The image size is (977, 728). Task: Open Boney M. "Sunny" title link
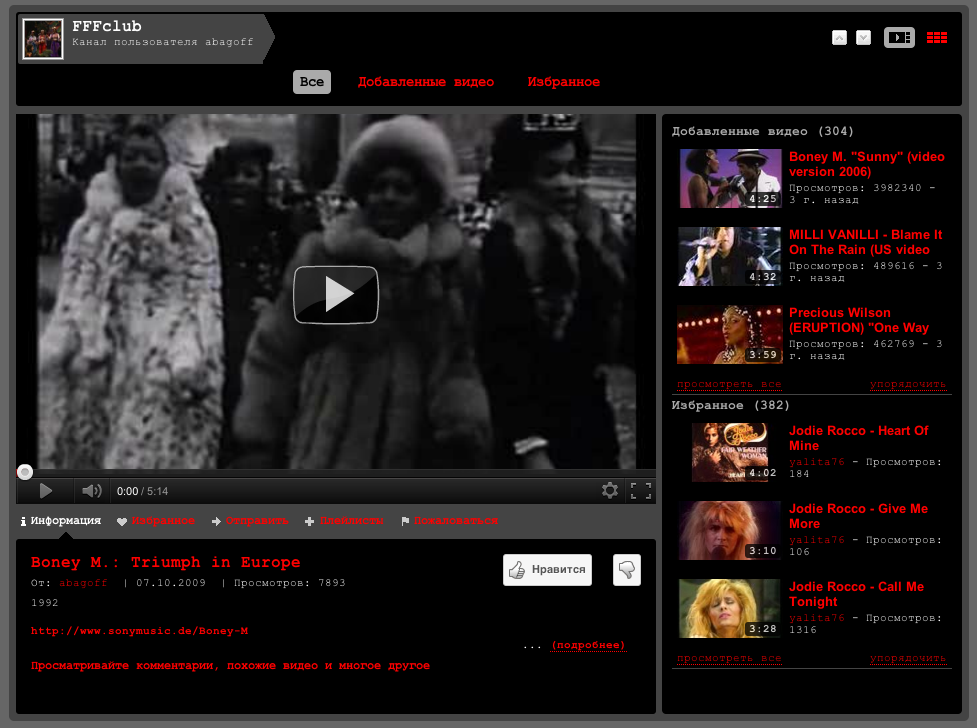click(867, 165)
